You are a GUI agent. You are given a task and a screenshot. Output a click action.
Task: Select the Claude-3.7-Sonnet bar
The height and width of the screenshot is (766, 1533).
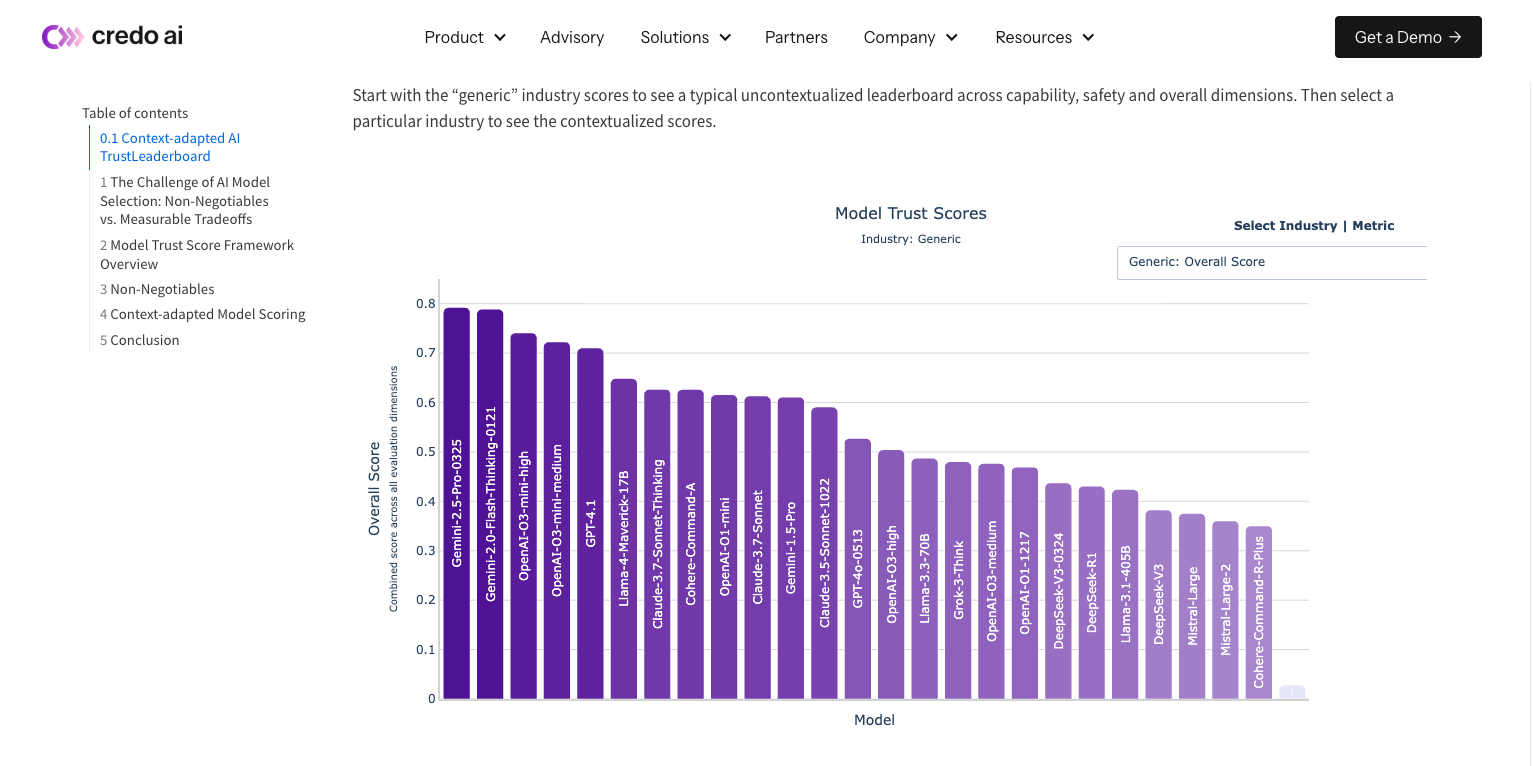tap(758, 548)
